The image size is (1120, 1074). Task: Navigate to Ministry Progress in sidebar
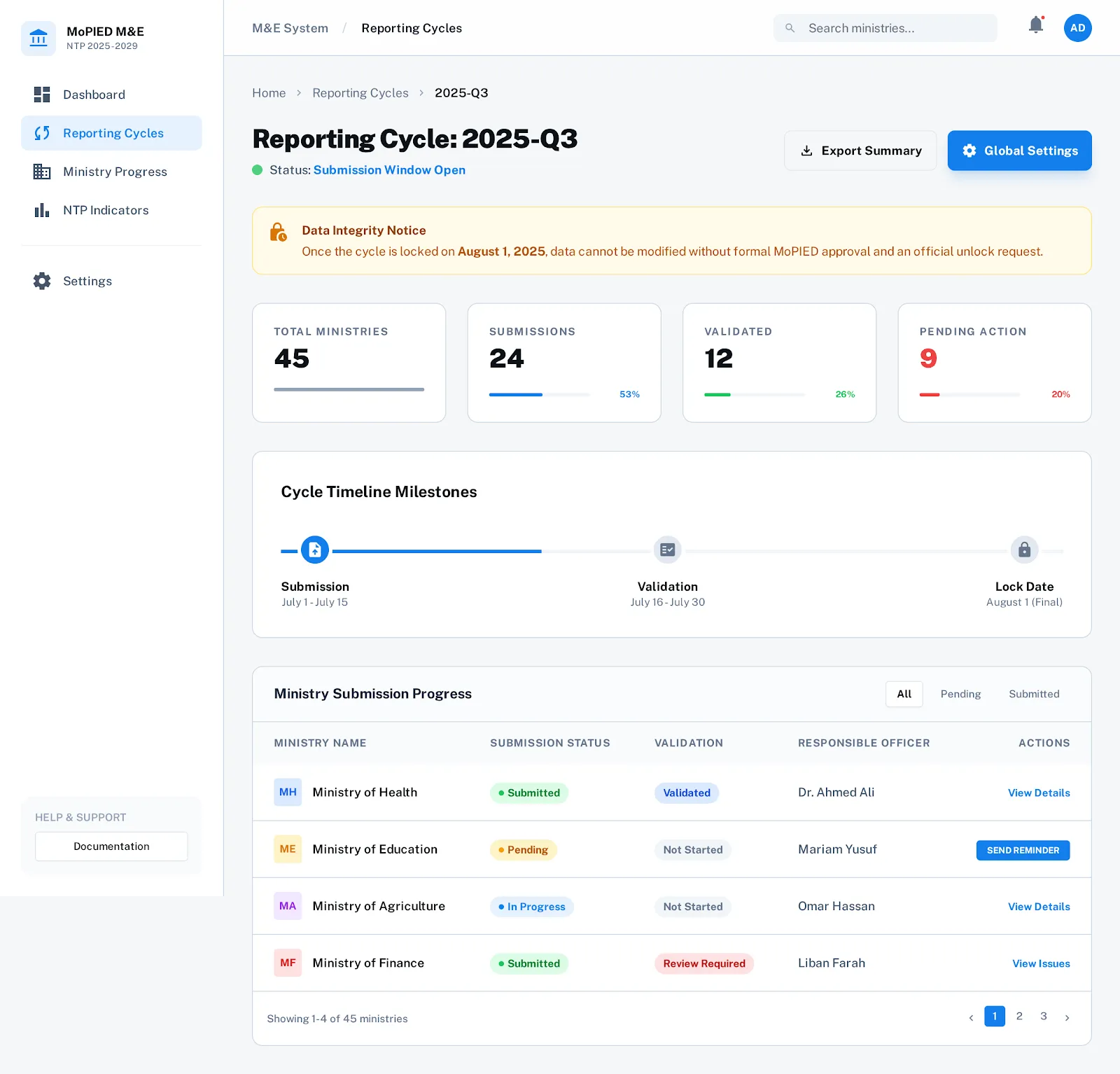[x=115, y=172]
